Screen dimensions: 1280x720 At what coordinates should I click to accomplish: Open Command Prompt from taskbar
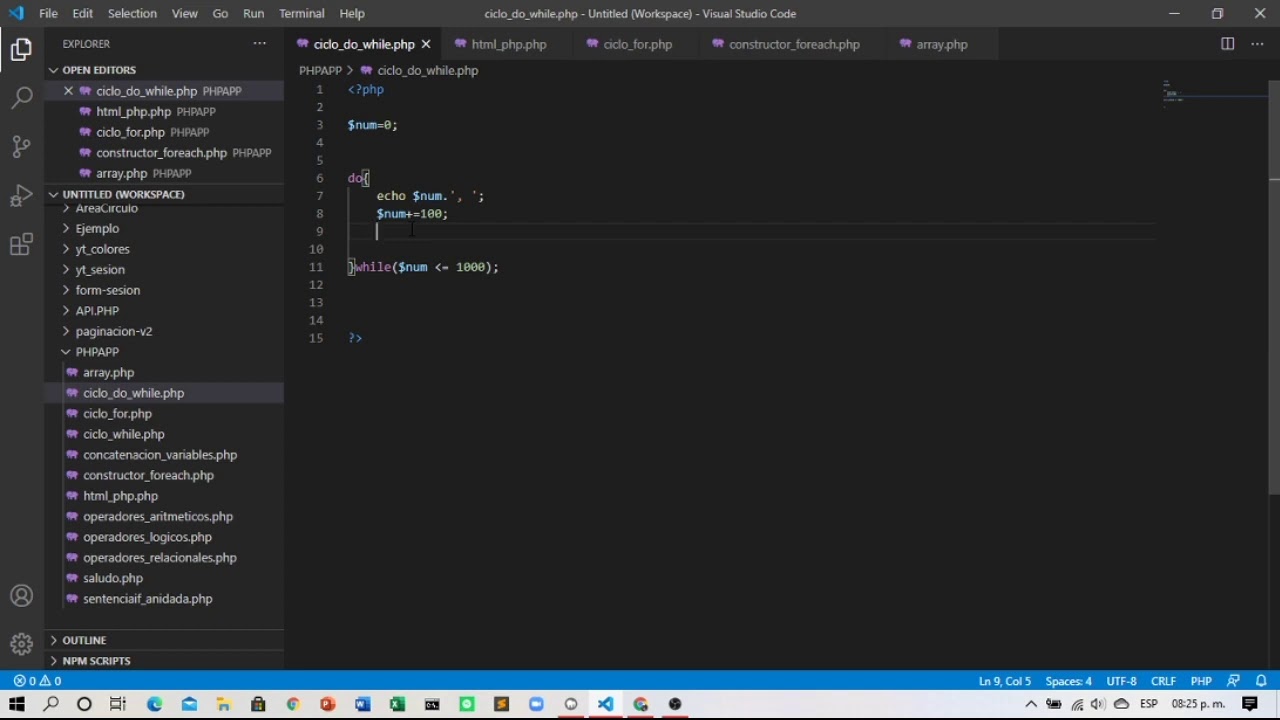(x=432, y=704)
